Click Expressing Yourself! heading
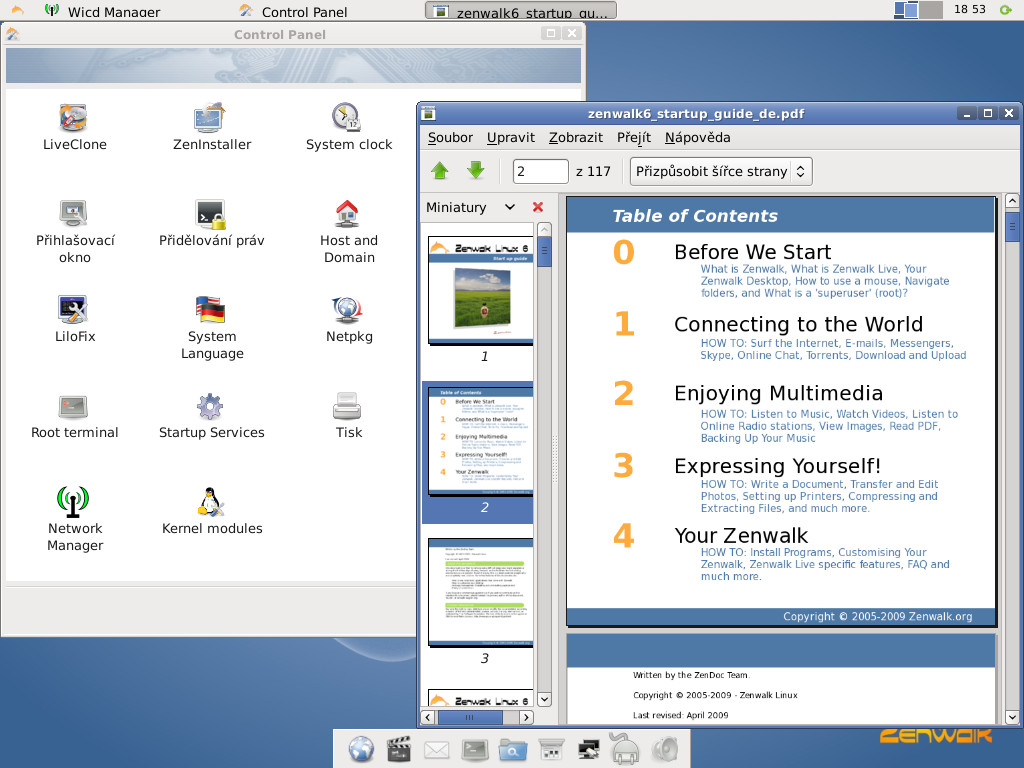The width and height of the screenshot is (1024, 768). coord(777,466)
